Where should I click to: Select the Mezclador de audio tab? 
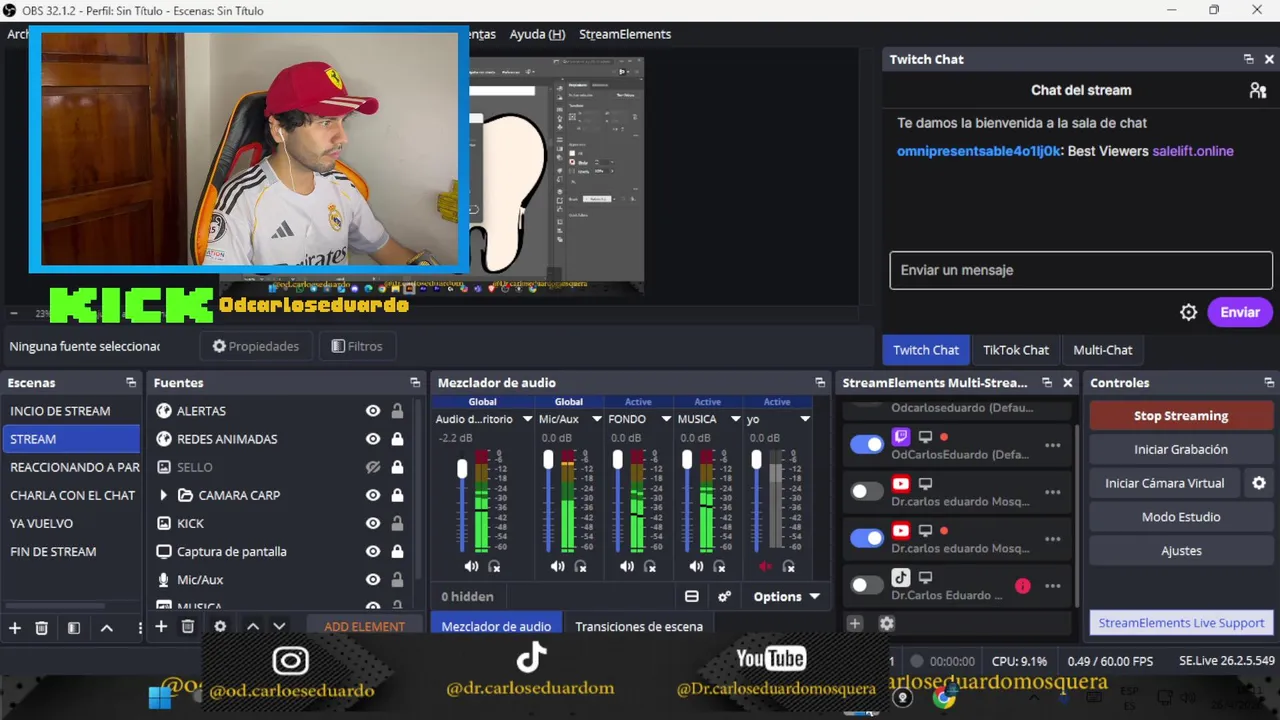point(496,626)
